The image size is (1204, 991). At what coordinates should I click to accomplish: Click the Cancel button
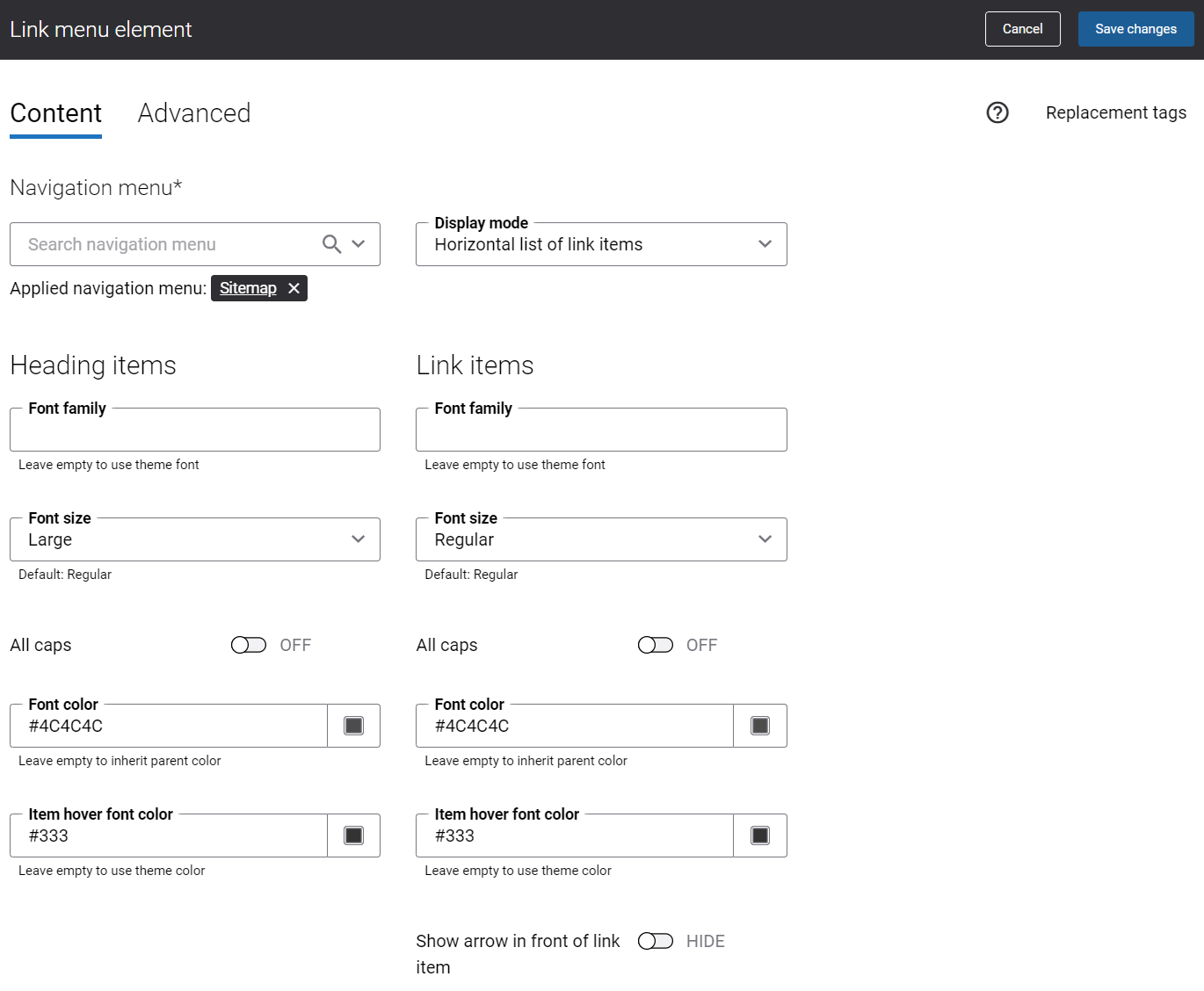[x=1022, y=29]
